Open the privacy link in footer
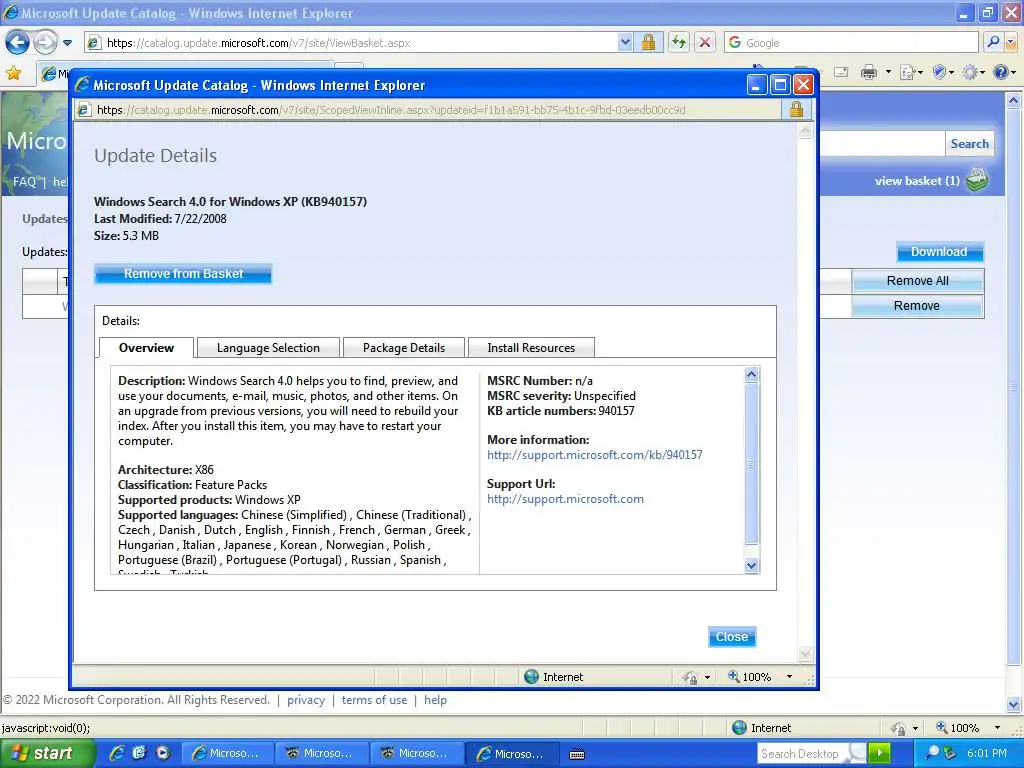 [306, 700]
